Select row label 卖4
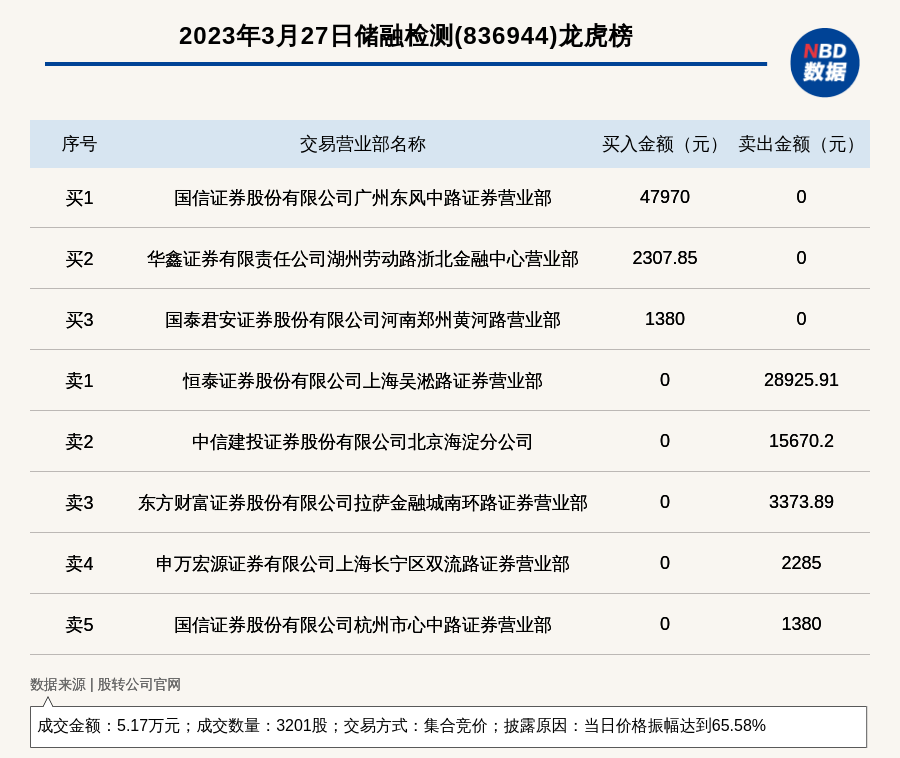The height and width of the screenshot is (758, 900). (79, 563)
